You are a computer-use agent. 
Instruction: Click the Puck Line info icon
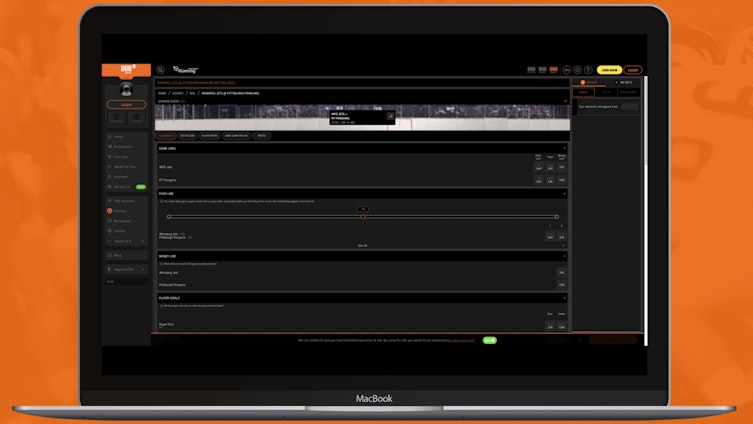point(161,201)
